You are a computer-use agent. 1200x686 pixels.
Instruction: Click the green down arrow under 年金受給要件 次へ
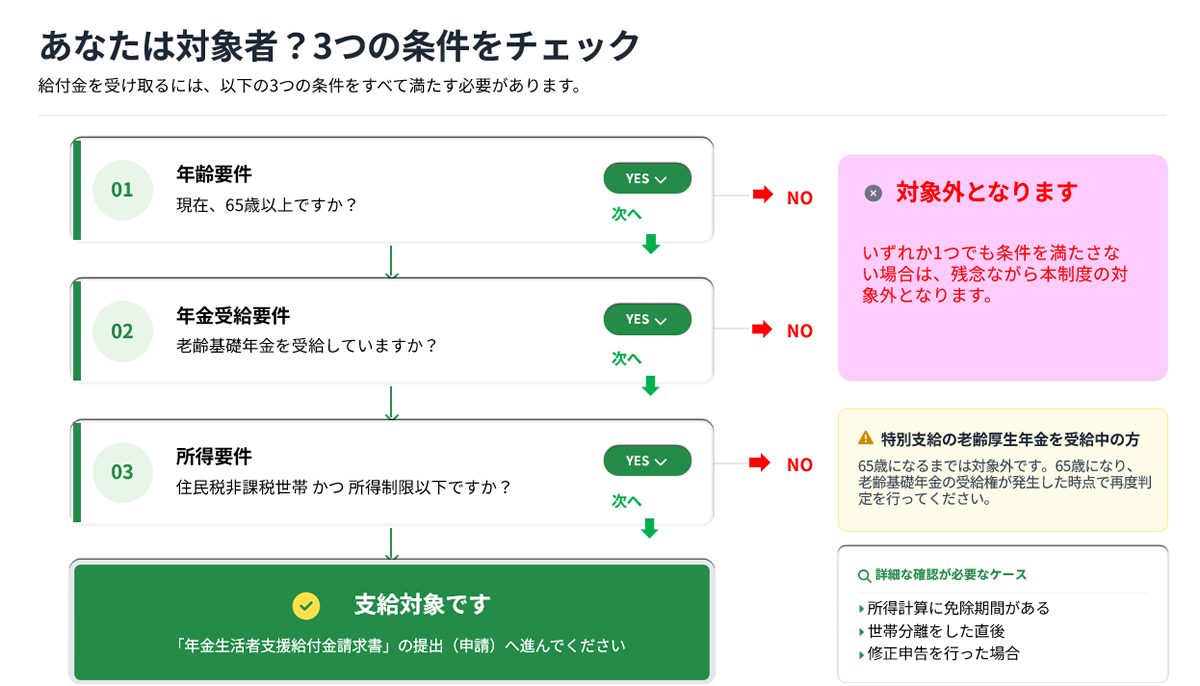point(650,385)
